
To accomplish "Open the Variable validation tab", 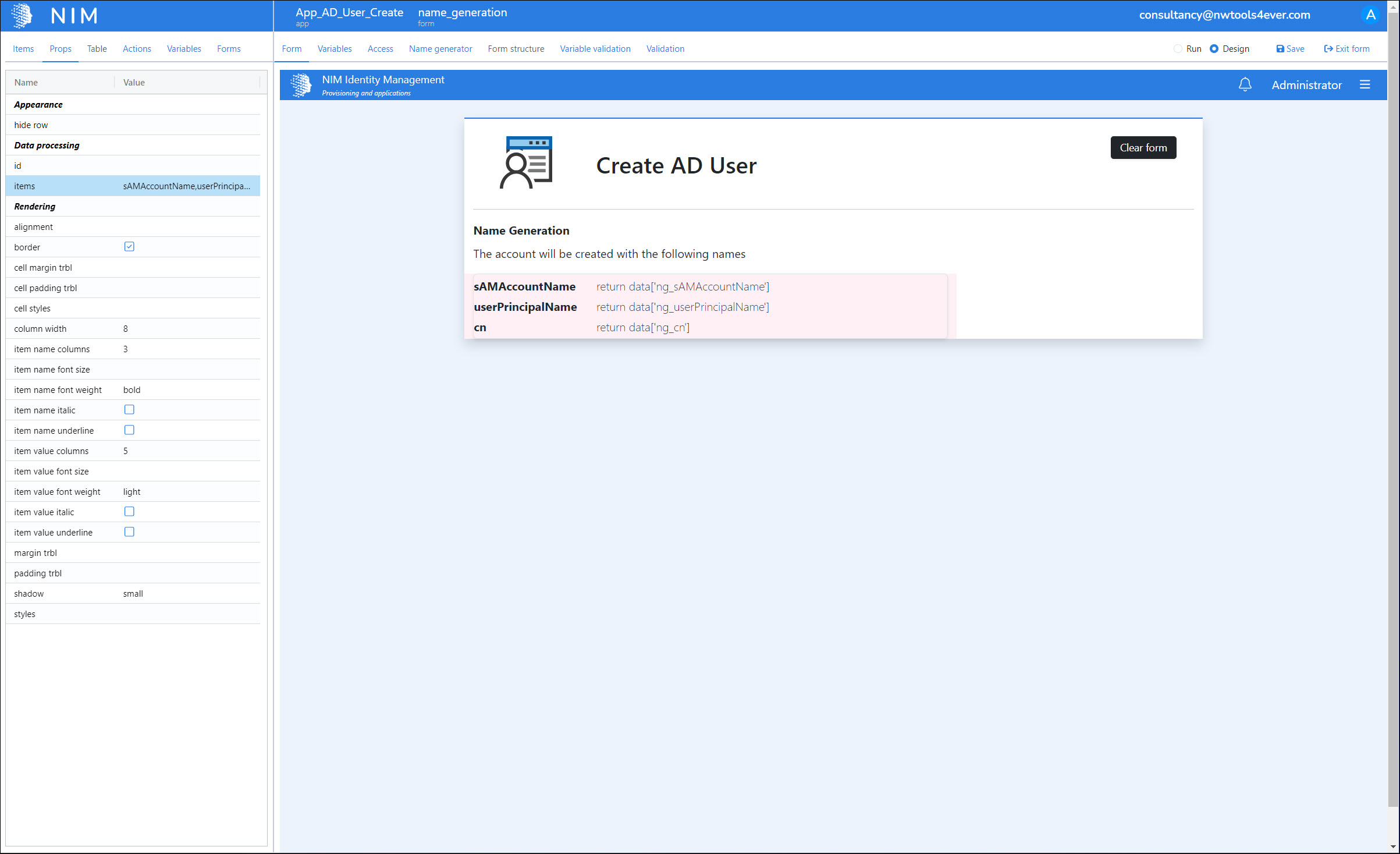I will [x=595, y=49].
